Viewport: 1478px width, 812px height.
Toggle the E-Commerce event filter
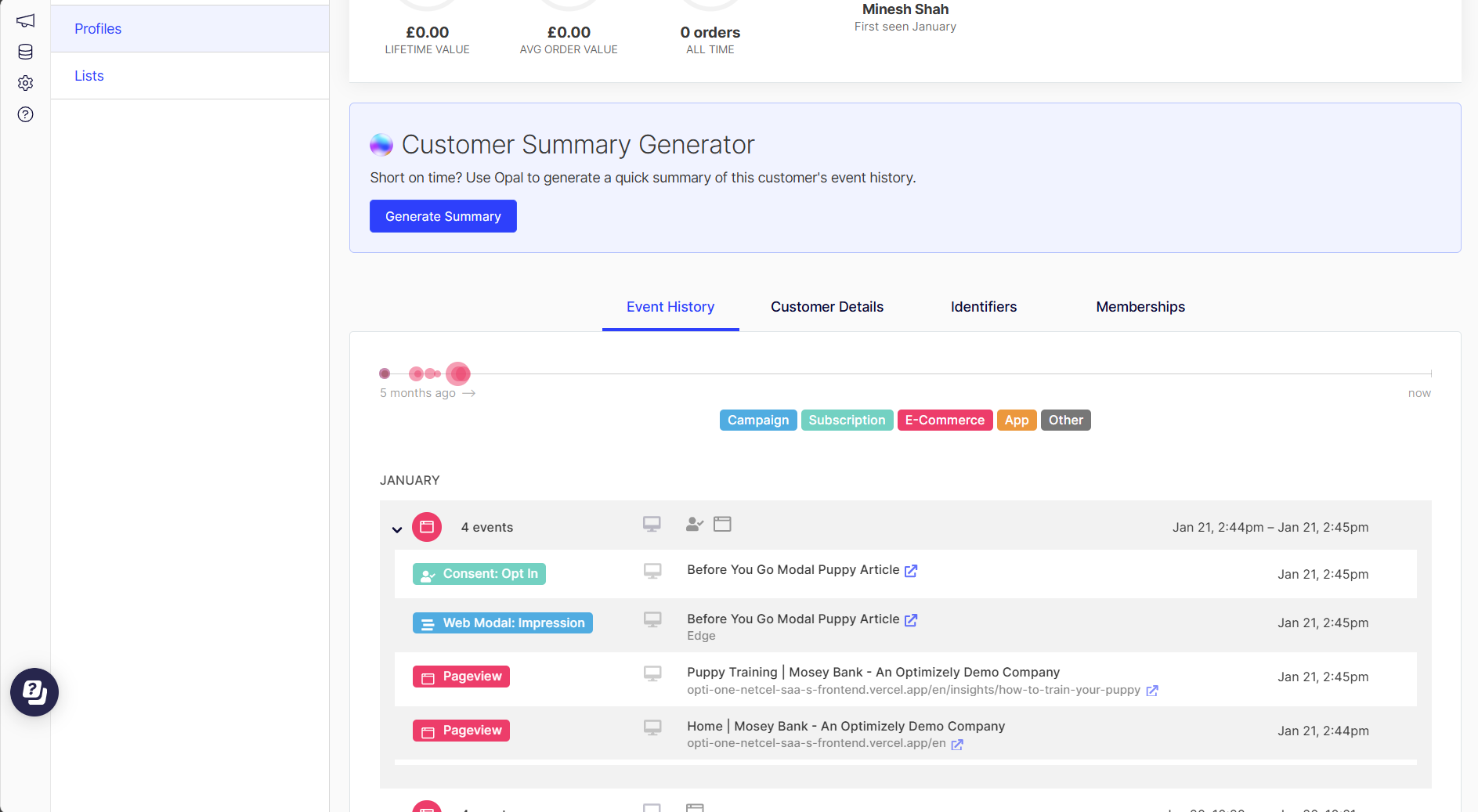click(945, 420)
